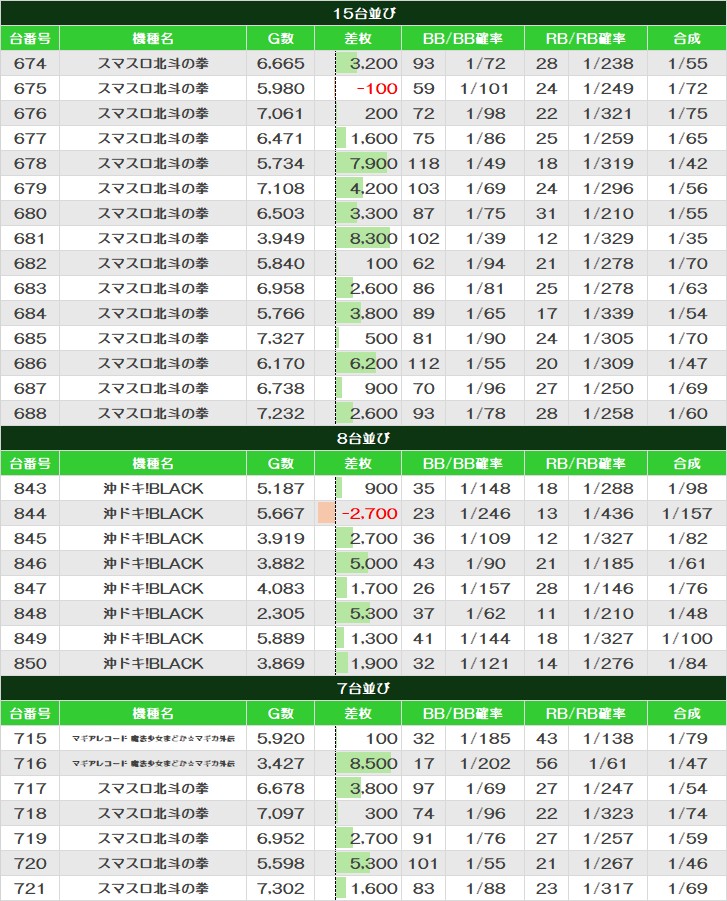
Task: Select machine number 688
Action: (x=30, y=413)
